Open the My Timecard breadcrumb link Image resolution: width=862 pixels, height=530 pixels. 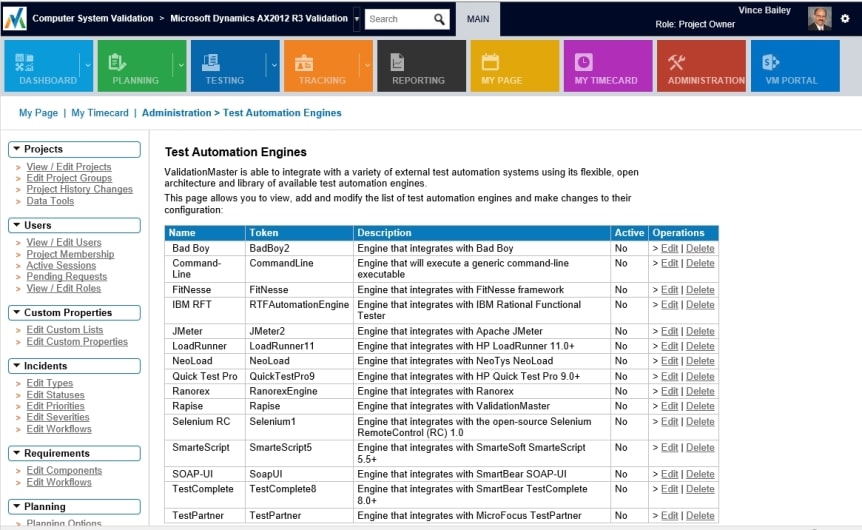click(100, 113)
